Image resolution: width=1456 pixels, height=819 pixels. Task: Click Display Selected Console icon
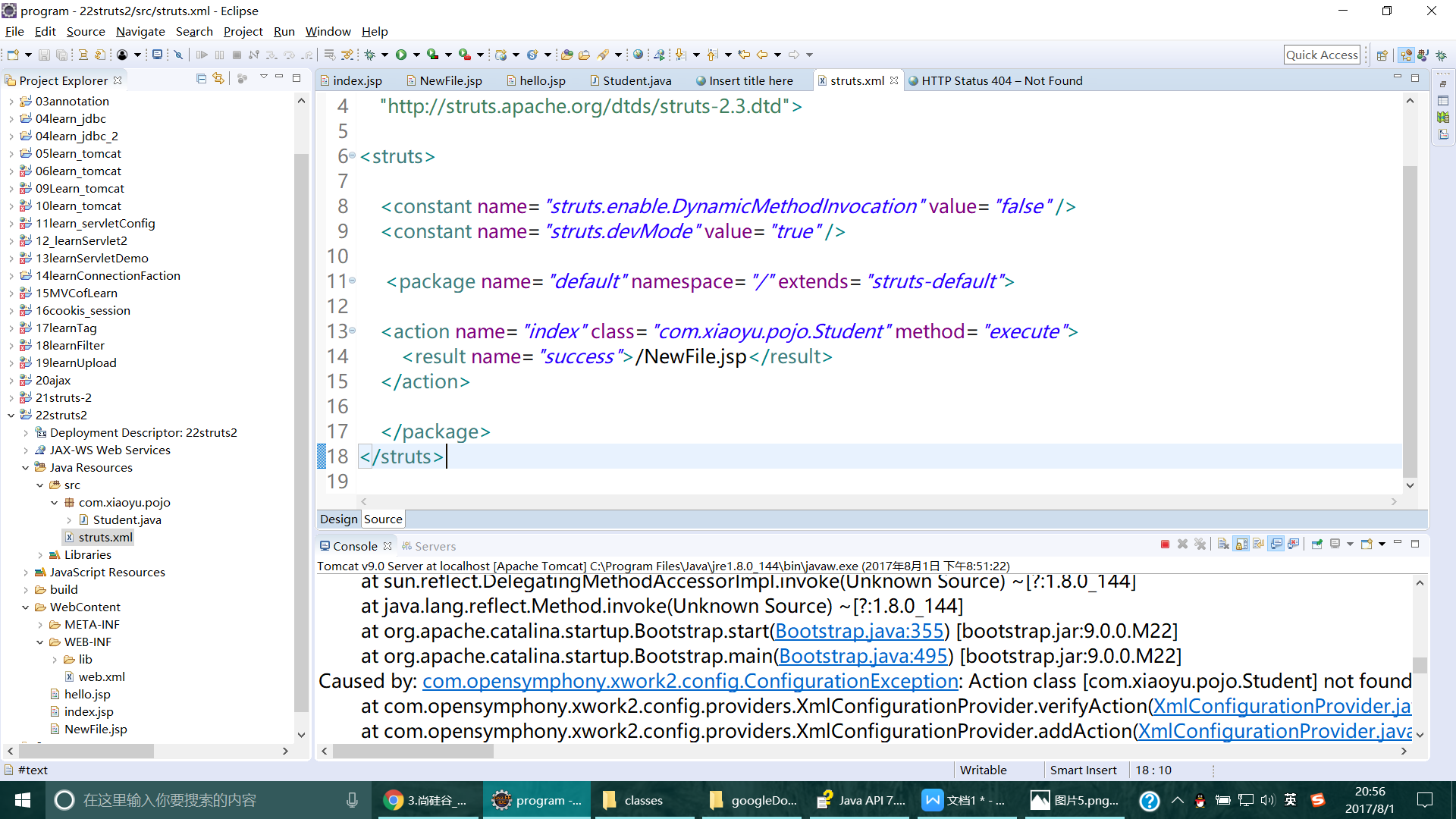(1335, 544)
